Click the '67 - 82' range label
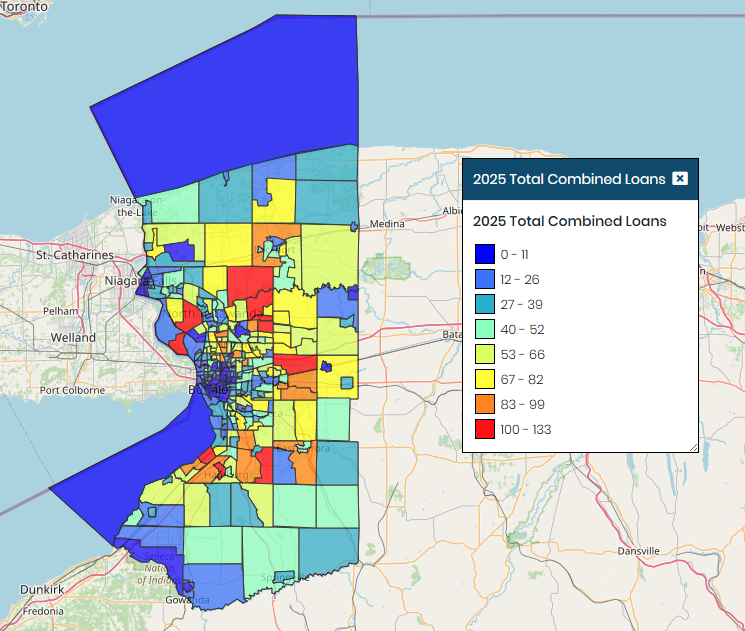745x631 pixels. click(x=522, y=380)
